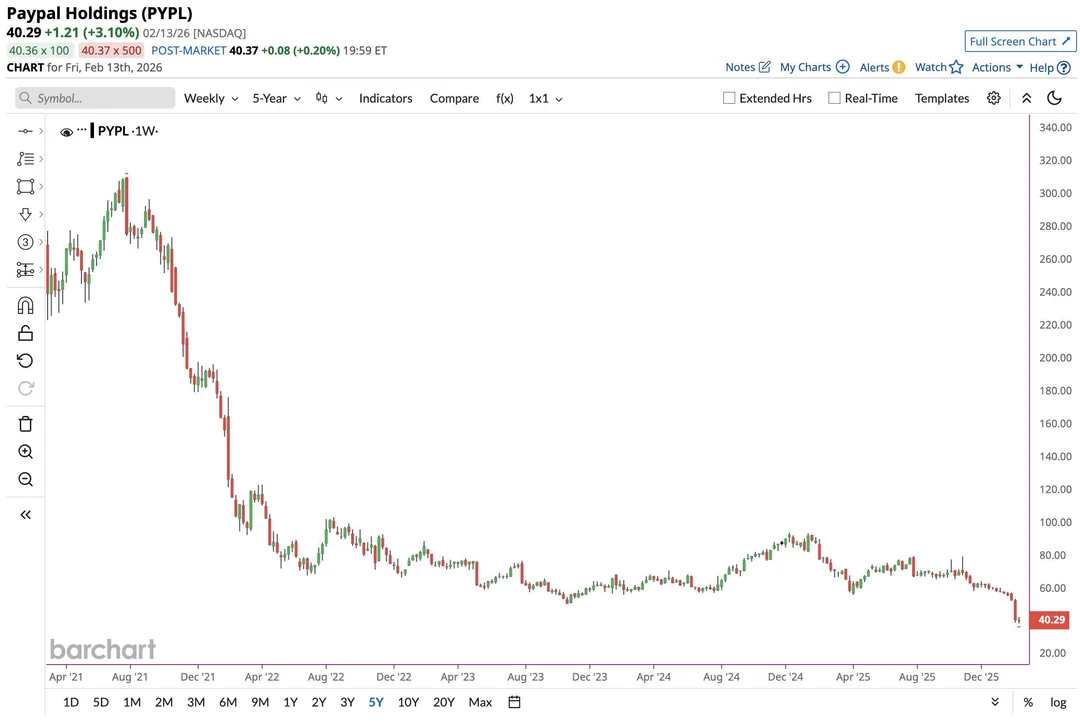
Task: Open the calendar date range icon
Action: tap(514, 702)
